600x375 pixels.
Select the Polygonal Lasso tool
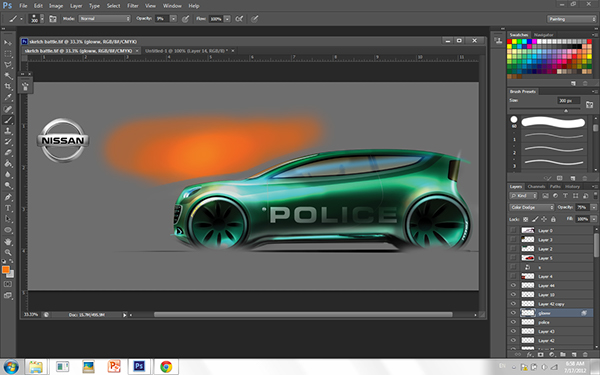pos(8,65)
